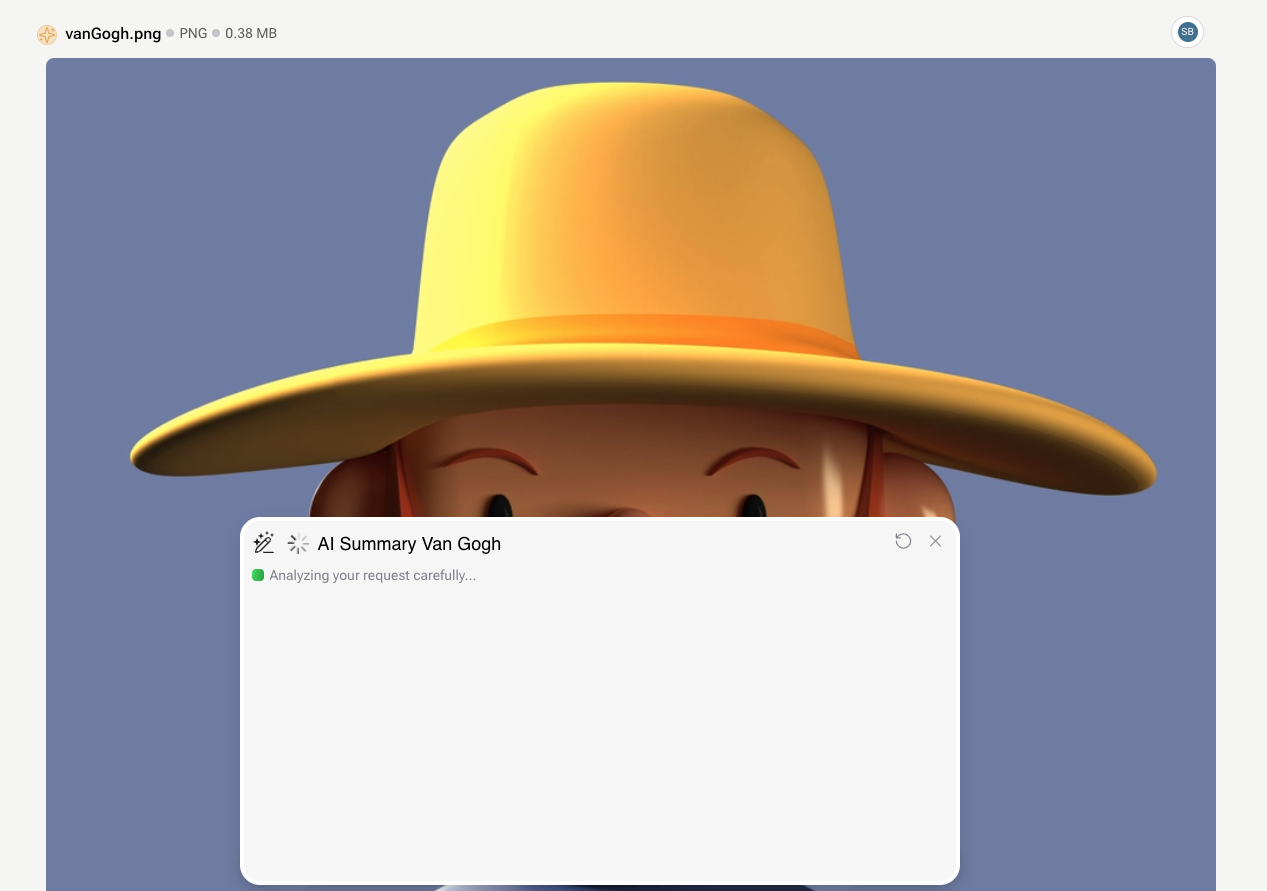Click the blue image background beside the hat
The width and height of the screenshot is (1267, 891).
coord(200,200)
